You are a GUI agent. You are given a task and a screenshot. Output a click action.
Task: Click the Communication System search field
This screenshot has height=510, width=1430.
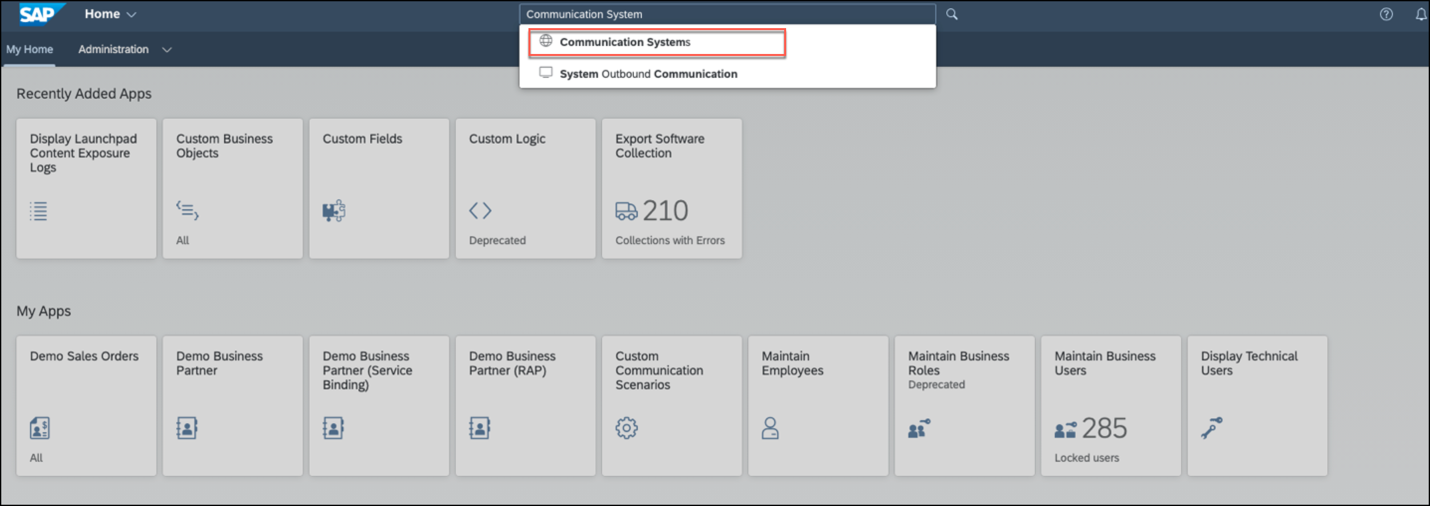tap(727, 14)
